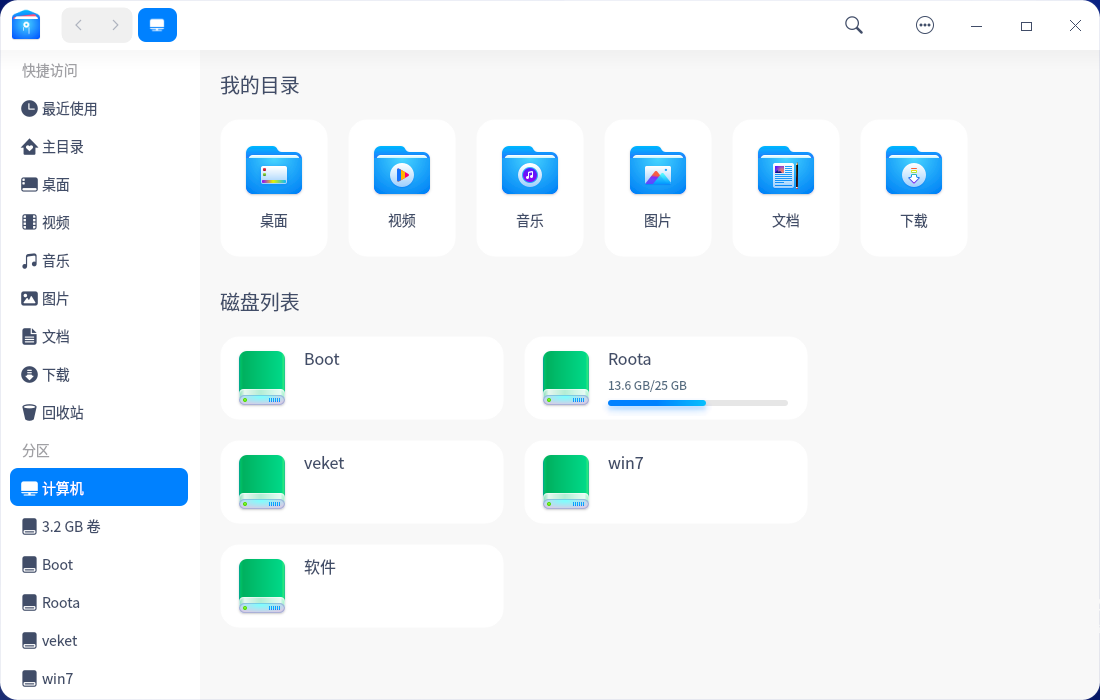Open the 下载 folder icon in 我的目录
Image resolution: width=1100 pixels, height=700 pixels.
click(x=913, y=170)
